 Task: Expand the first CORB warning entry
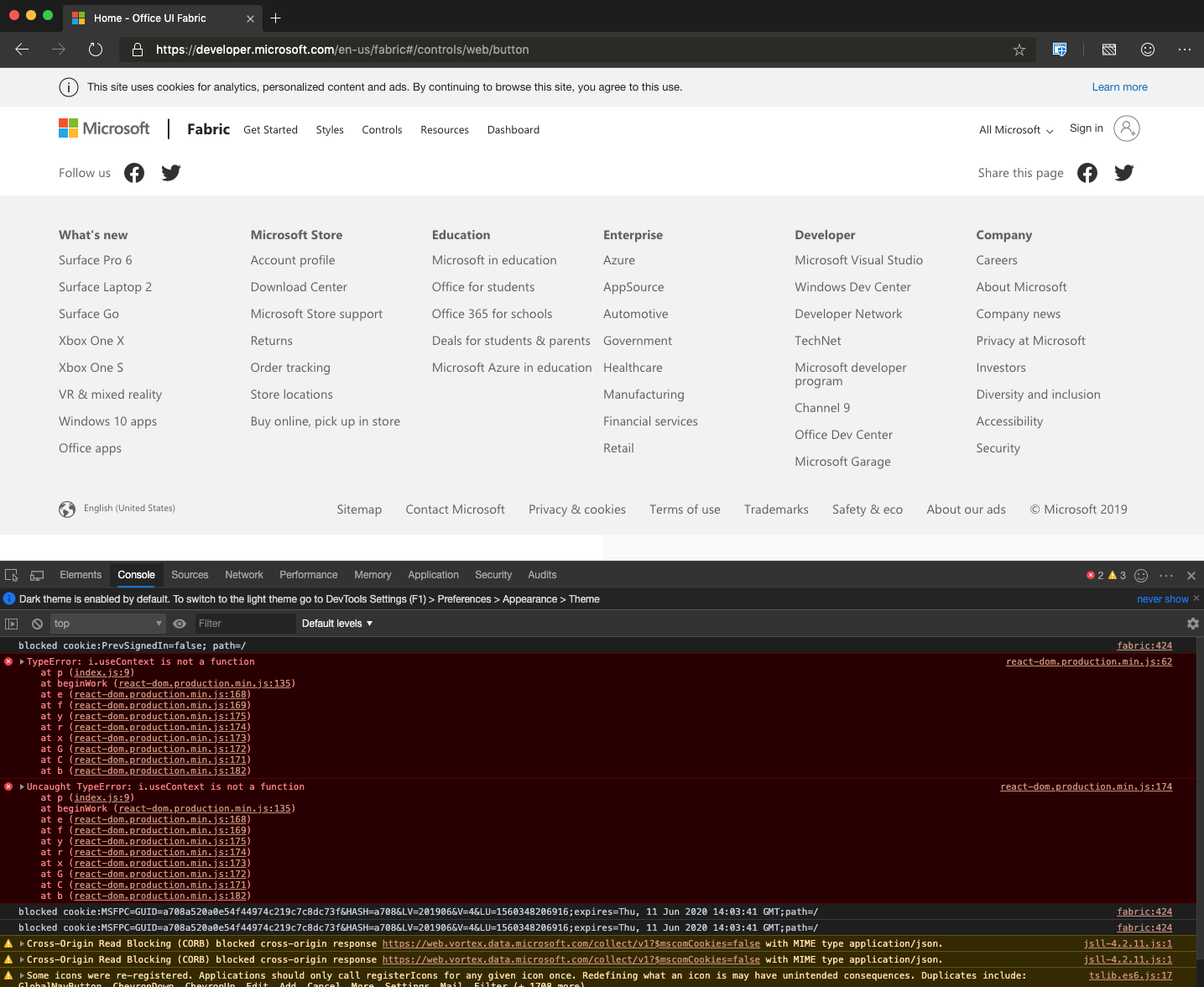tap(22, 943)
